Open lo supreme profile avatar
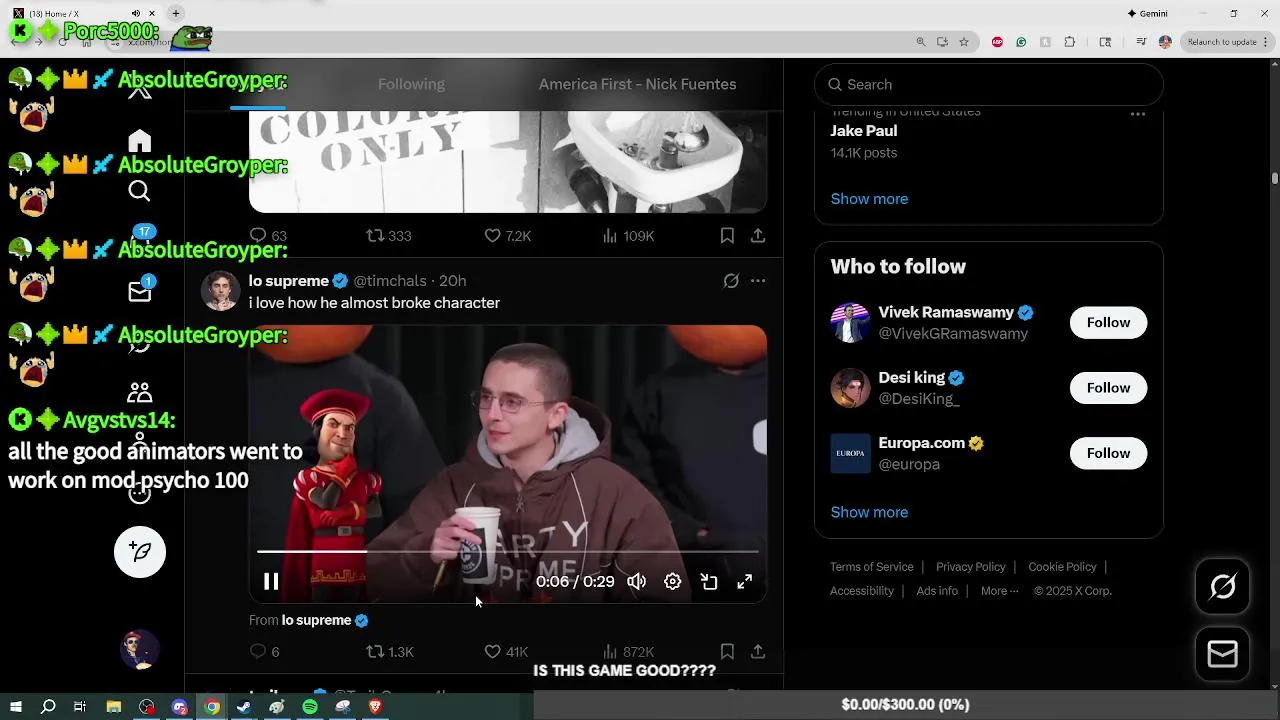The width and height of the screenshot is (1280, 720). click(x=220, y=291)
